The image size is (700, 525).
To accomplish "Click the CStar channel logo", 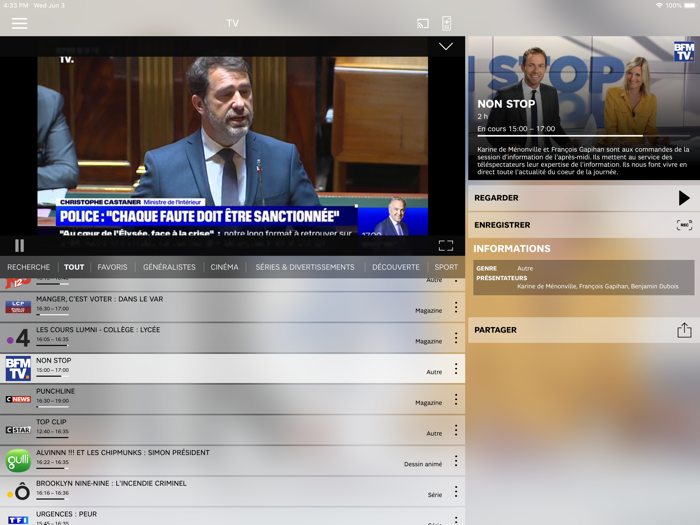I will click(x=18, y=430).
